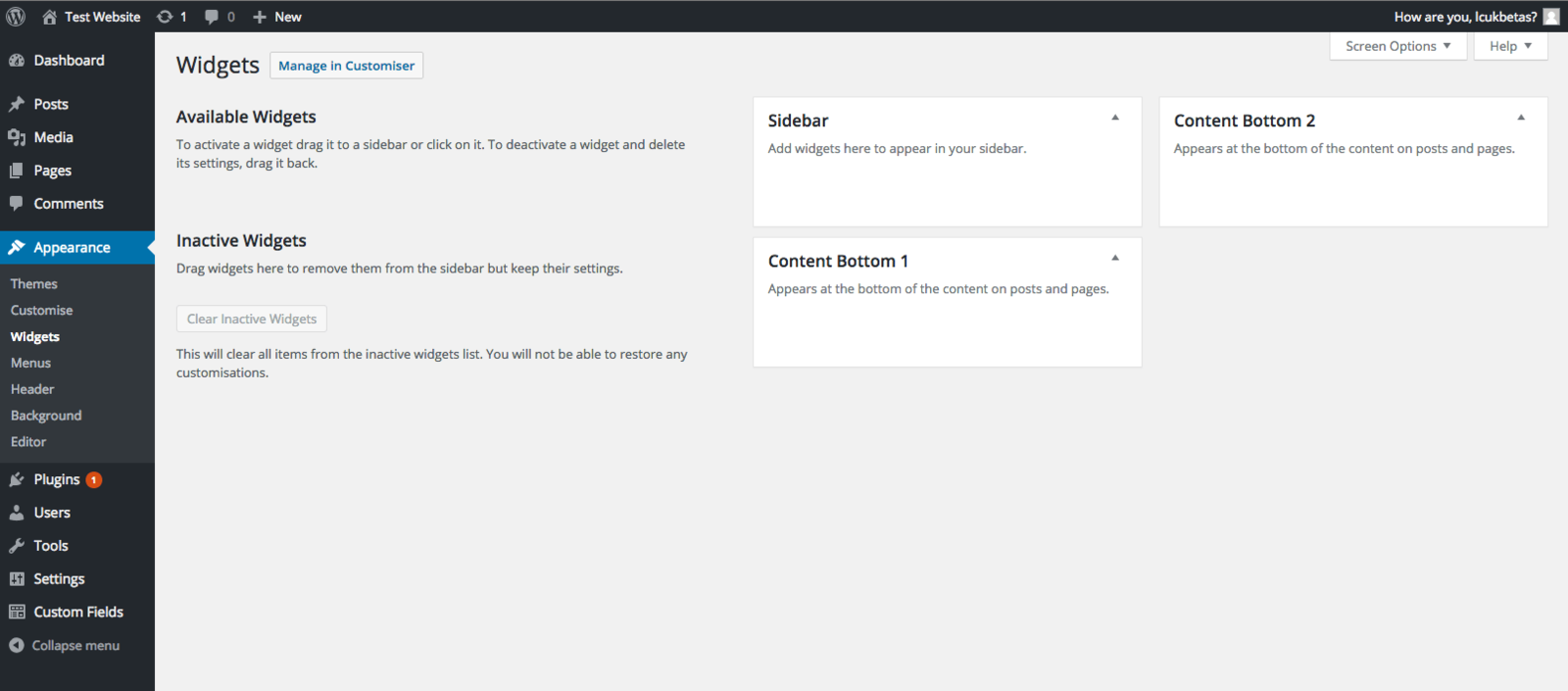Click the Plugins plug icon
This screenshot has height=691, width=1568.
tap(17, 479)
